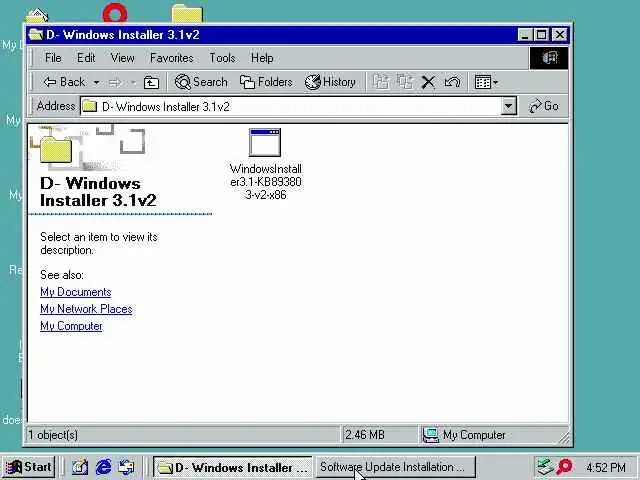The height and width of the screenshot is (480, 640).
Task: Switch to the D- Windows Installer taskbar button
Action: pos(233,467)
